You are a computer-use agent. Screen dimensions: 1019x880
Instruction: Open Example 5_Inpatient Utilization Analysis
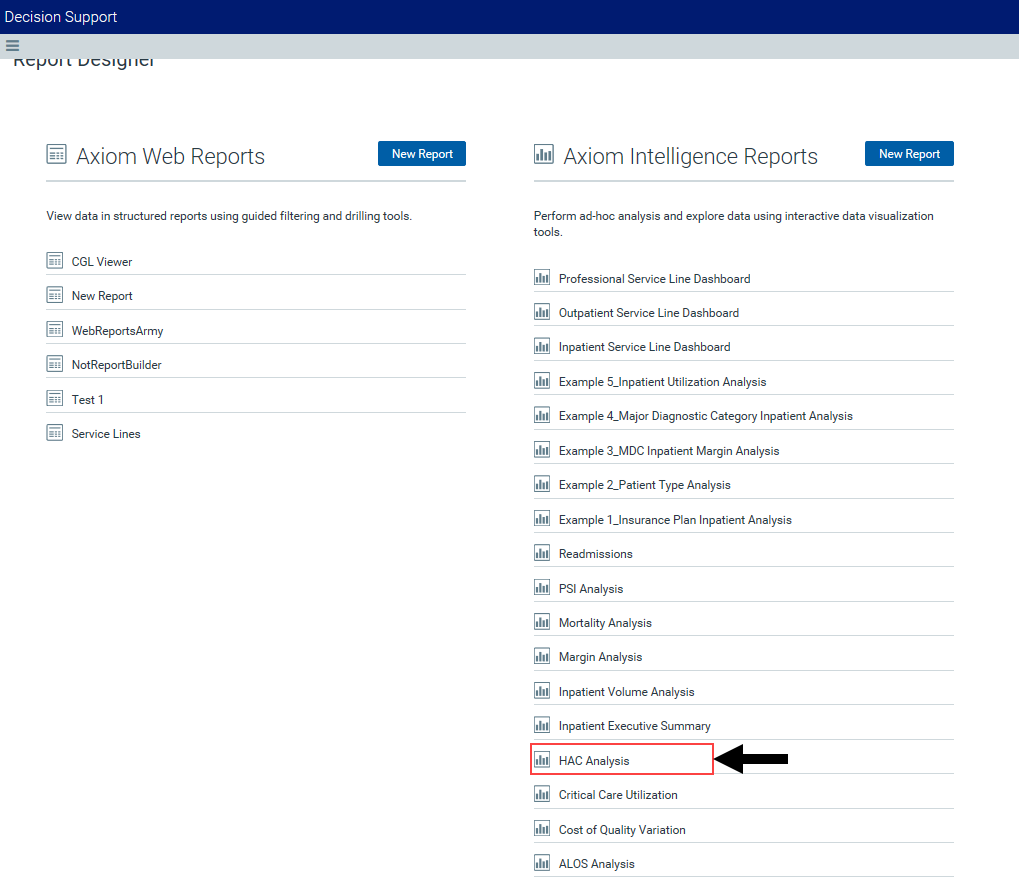(662, 382)
